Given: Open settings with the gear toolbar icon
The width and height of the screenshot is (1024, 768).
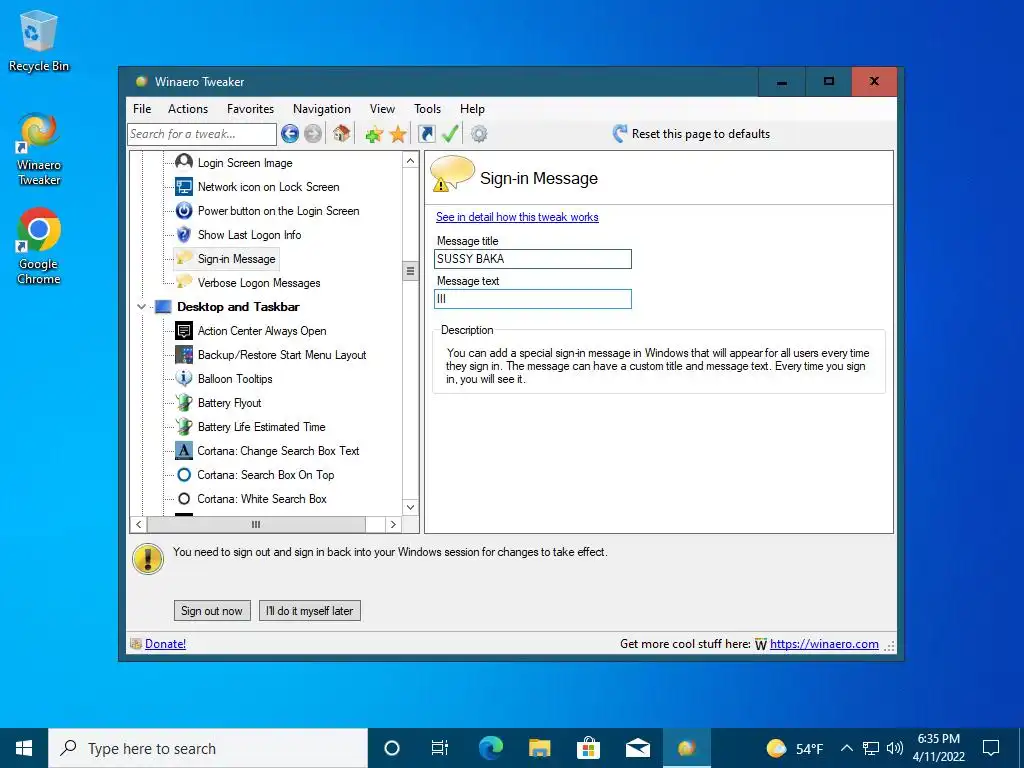Looking at the screenshot, I should click(x=479, y=134).
